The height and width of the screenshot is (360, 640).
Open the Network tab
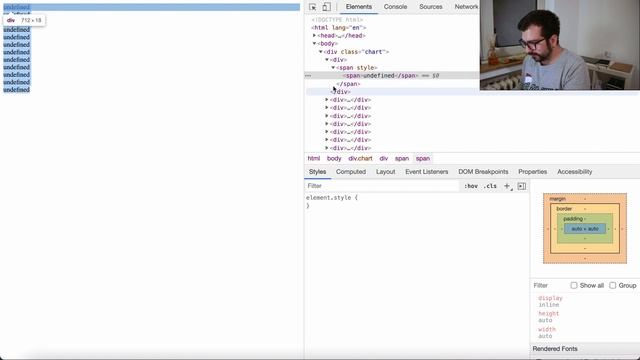point(466,7)
